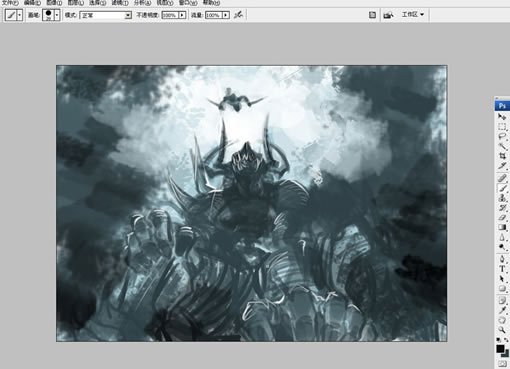Open the Window menu
The image size is (510, 369).
click(188, 3)
